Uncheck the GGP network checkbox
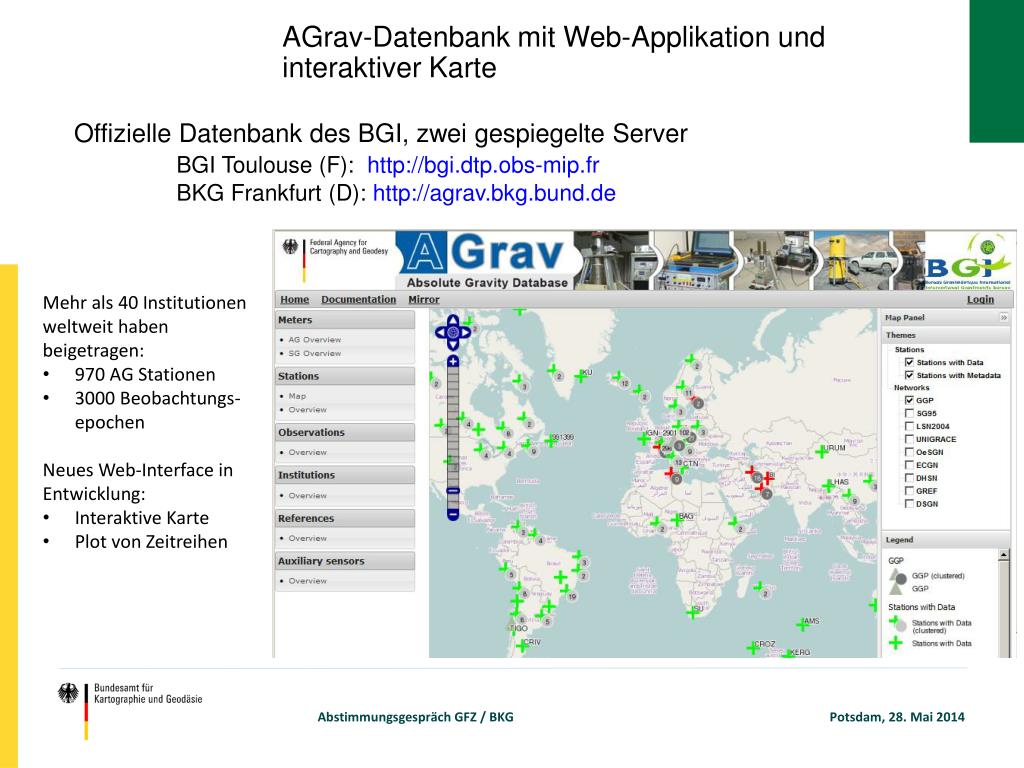1024x768 pixels. (909, 400)
